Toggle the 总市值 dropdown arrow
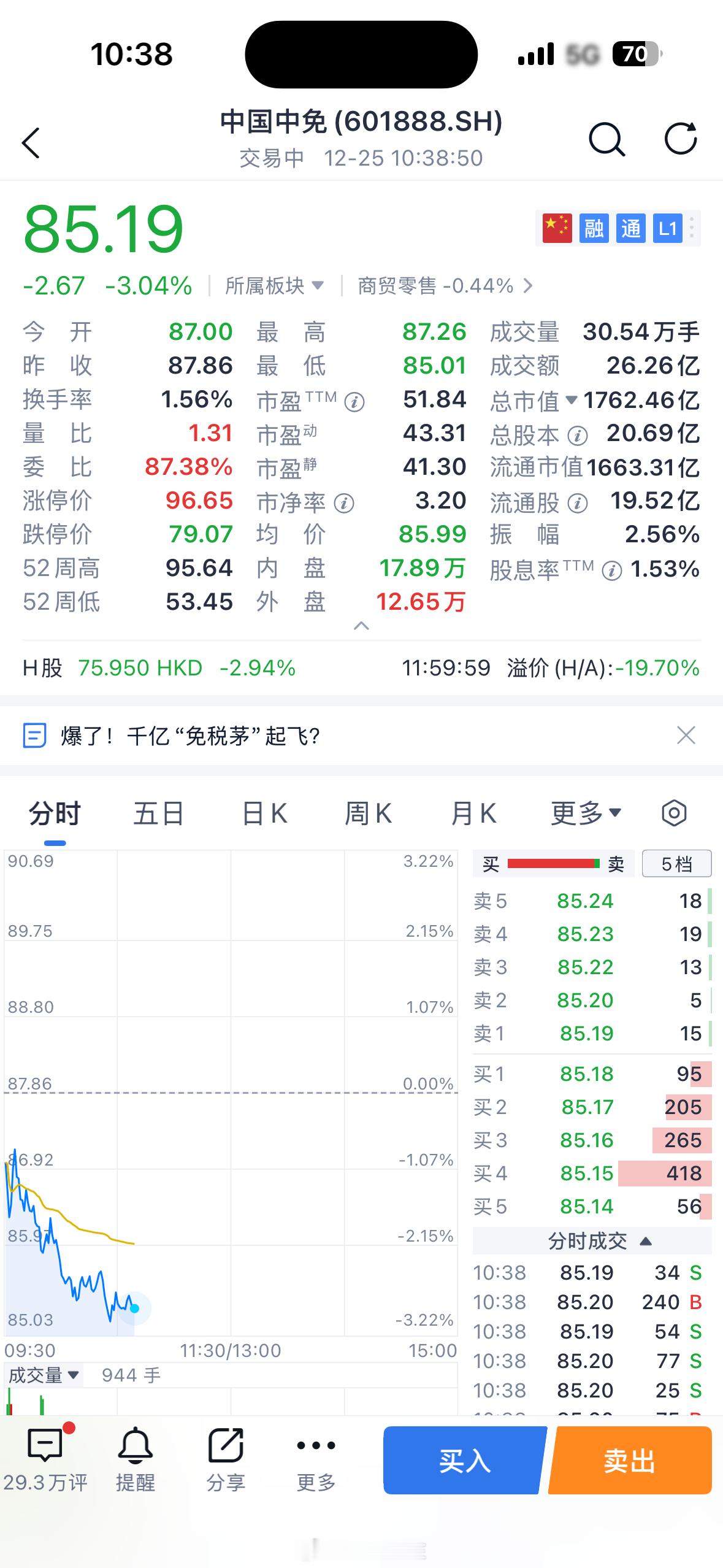Image resolution: width=723 pixels, height=1568 pixels. 571,400
